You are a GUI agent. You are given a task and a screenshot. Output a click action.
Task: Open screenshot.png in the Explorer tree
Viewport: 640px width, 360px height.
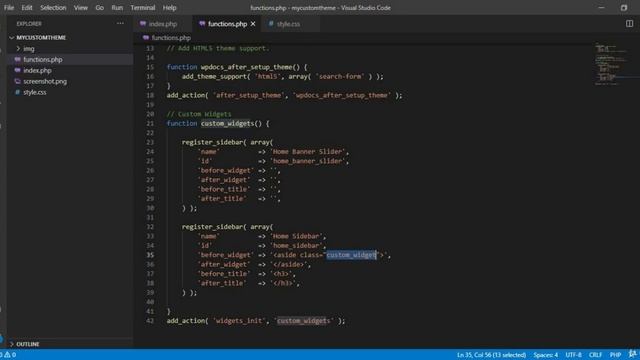pos(45,82)
